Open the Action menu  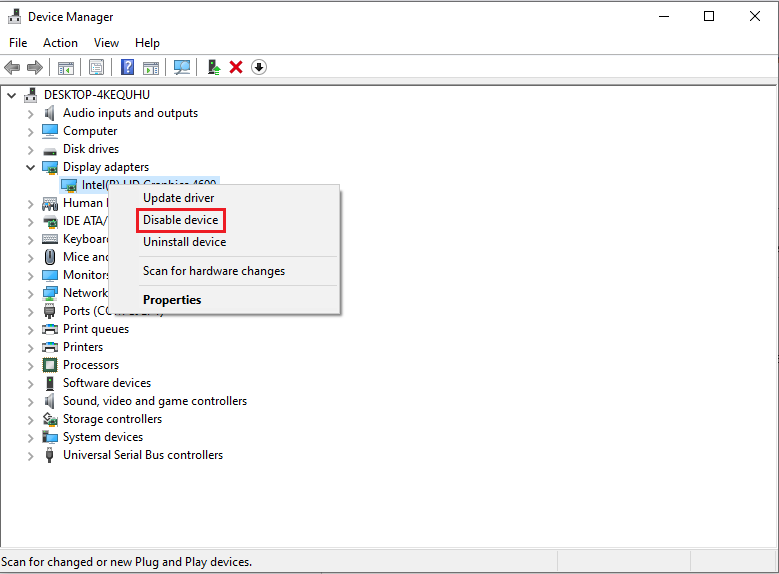click(60, 43)
